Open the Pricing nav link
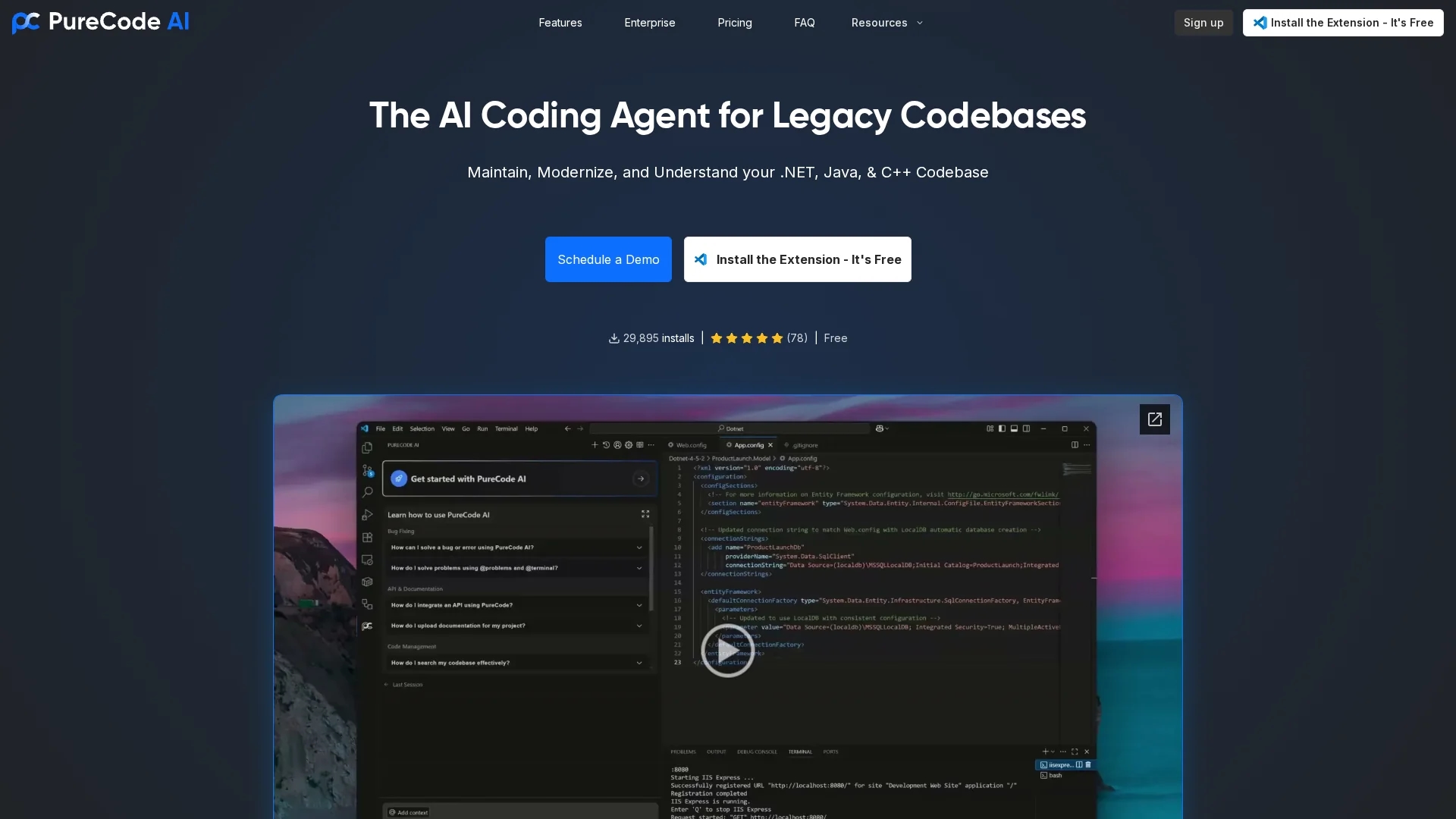 click(735, 23)
